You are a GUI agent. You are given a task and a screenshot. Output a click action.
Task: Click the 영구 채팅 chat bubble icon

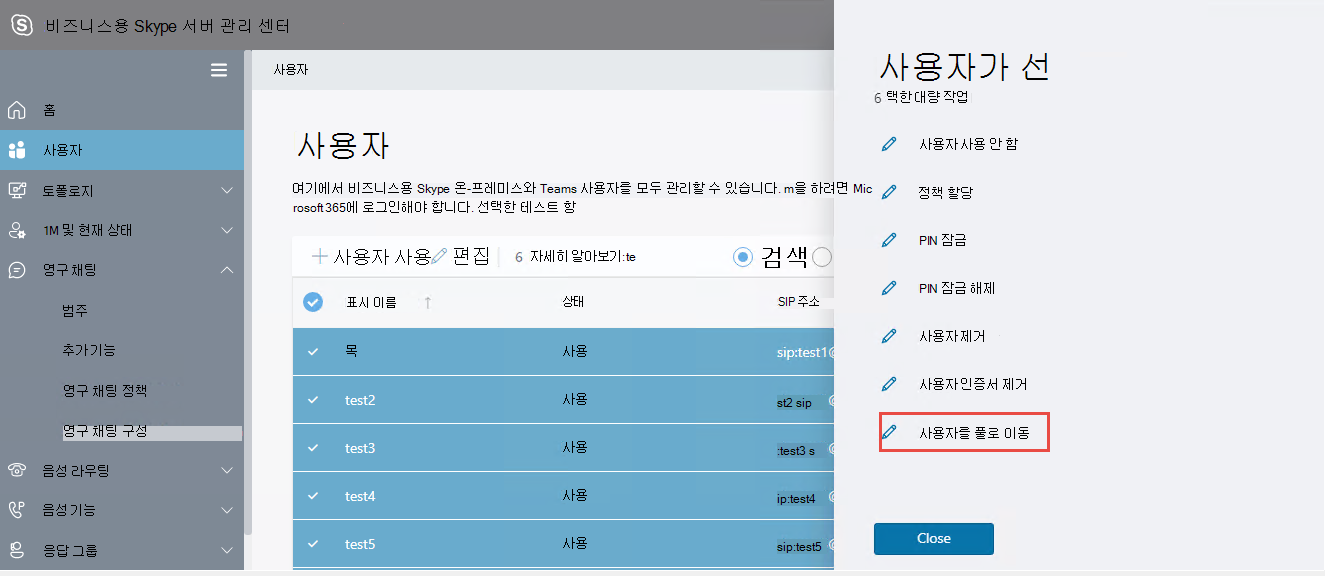(17, 270)
